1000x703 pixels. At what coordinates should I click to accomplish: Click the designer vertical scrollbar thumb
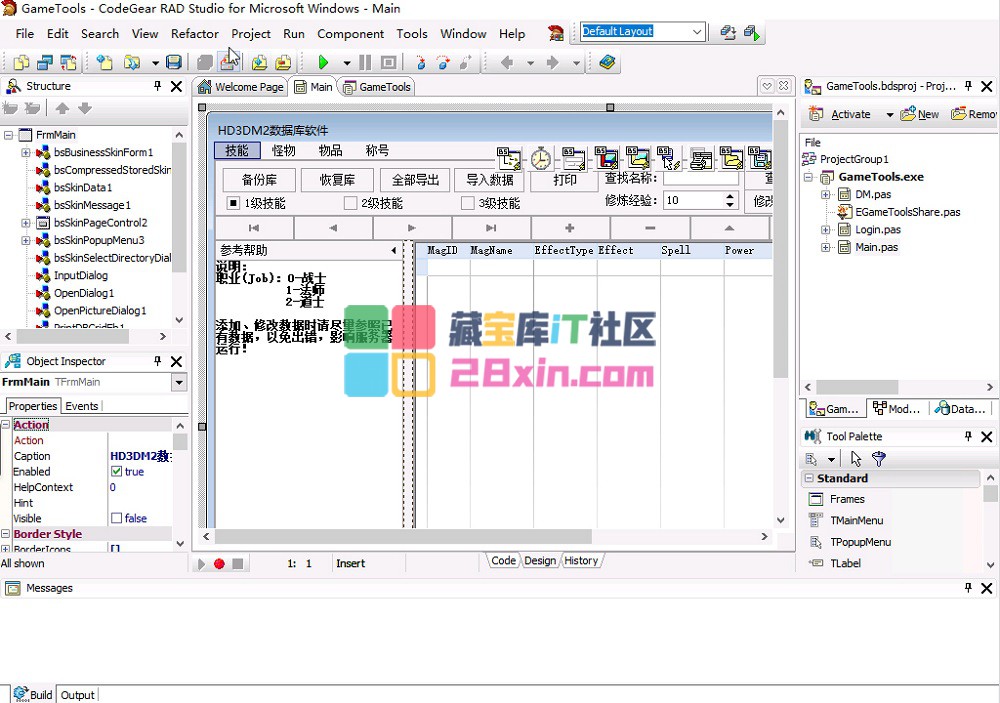(x=781, y=250)
